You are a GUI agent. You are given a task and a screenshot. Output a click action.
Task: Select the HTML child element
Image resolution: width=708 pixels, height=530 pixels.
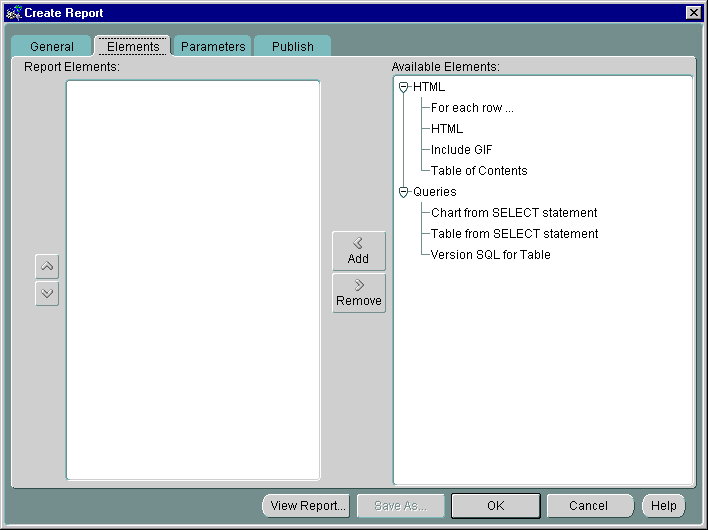pyautogui.click(x=447, y=129)
